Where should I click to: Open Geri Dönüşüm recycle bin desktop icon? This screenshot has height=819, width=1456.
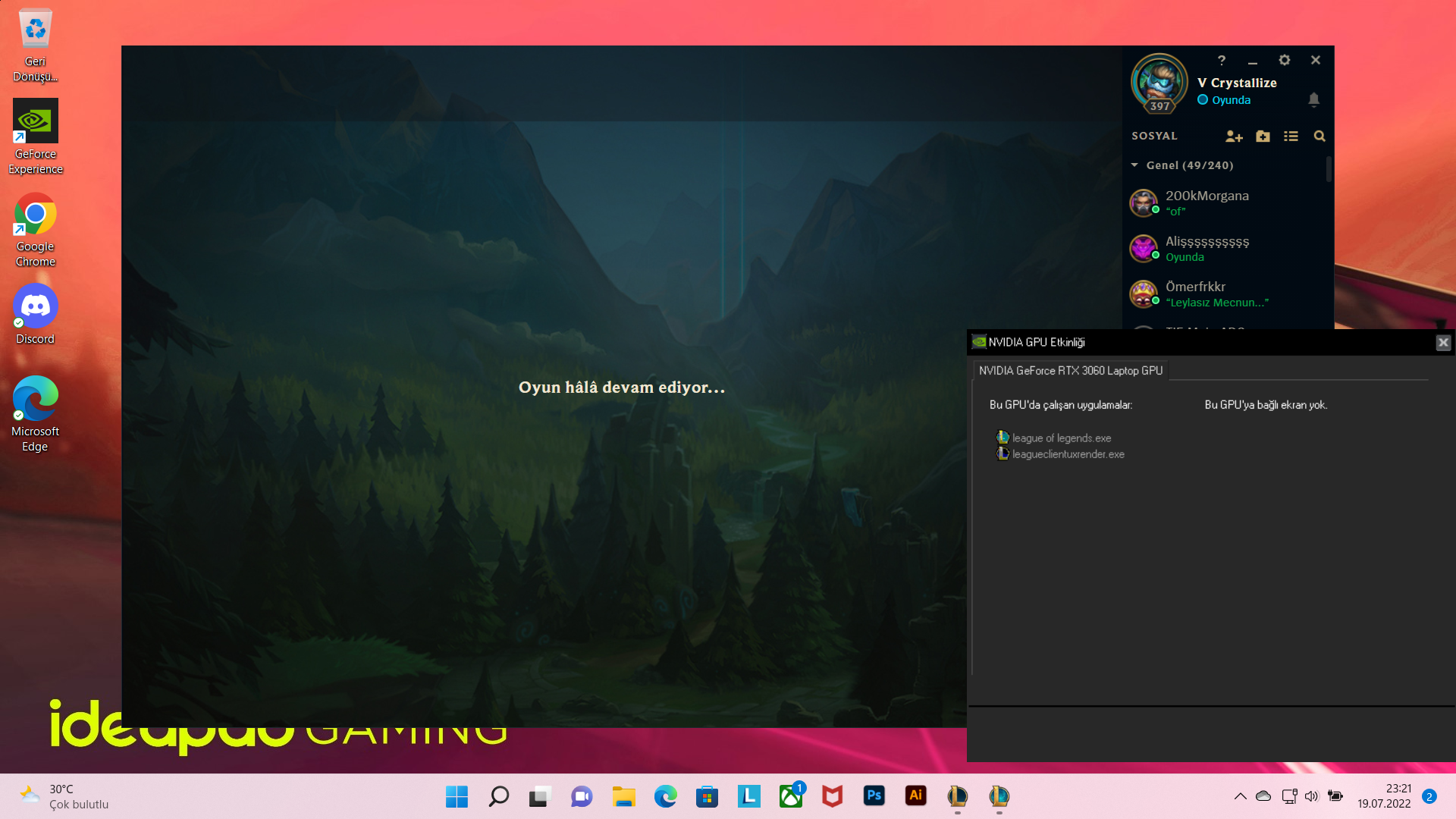[35, 45]
